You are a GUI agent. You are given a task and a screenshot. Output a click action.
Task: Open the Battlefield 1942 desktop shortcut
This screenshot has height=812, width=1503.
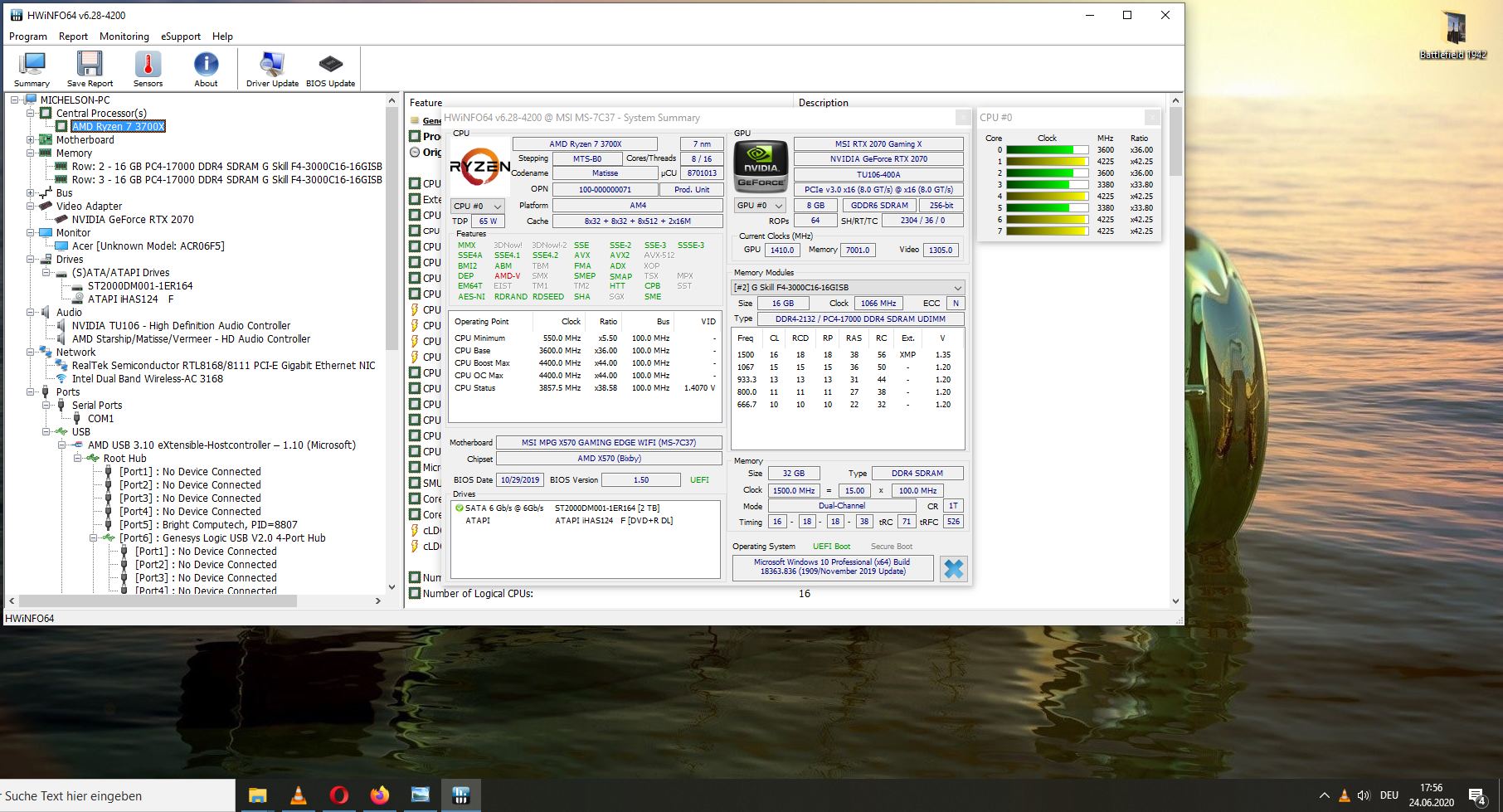(x=1453, y=36)
